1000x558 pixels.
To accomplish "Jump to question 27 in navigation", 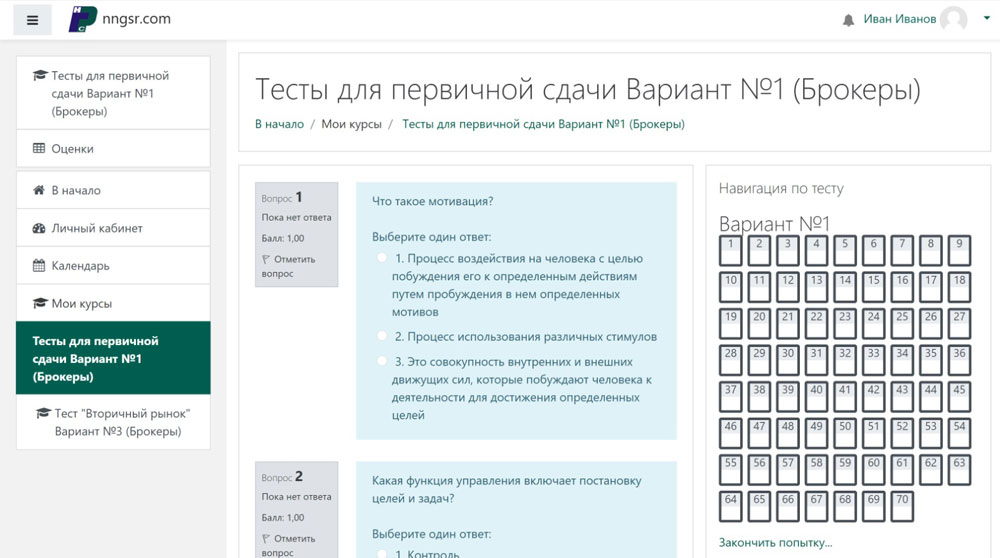I will coord(959,324).
